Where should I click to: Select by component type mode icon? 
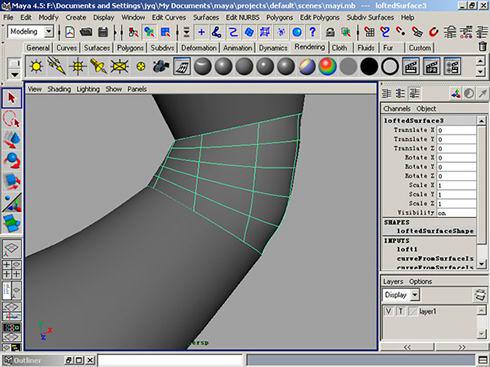pos(165,32)
